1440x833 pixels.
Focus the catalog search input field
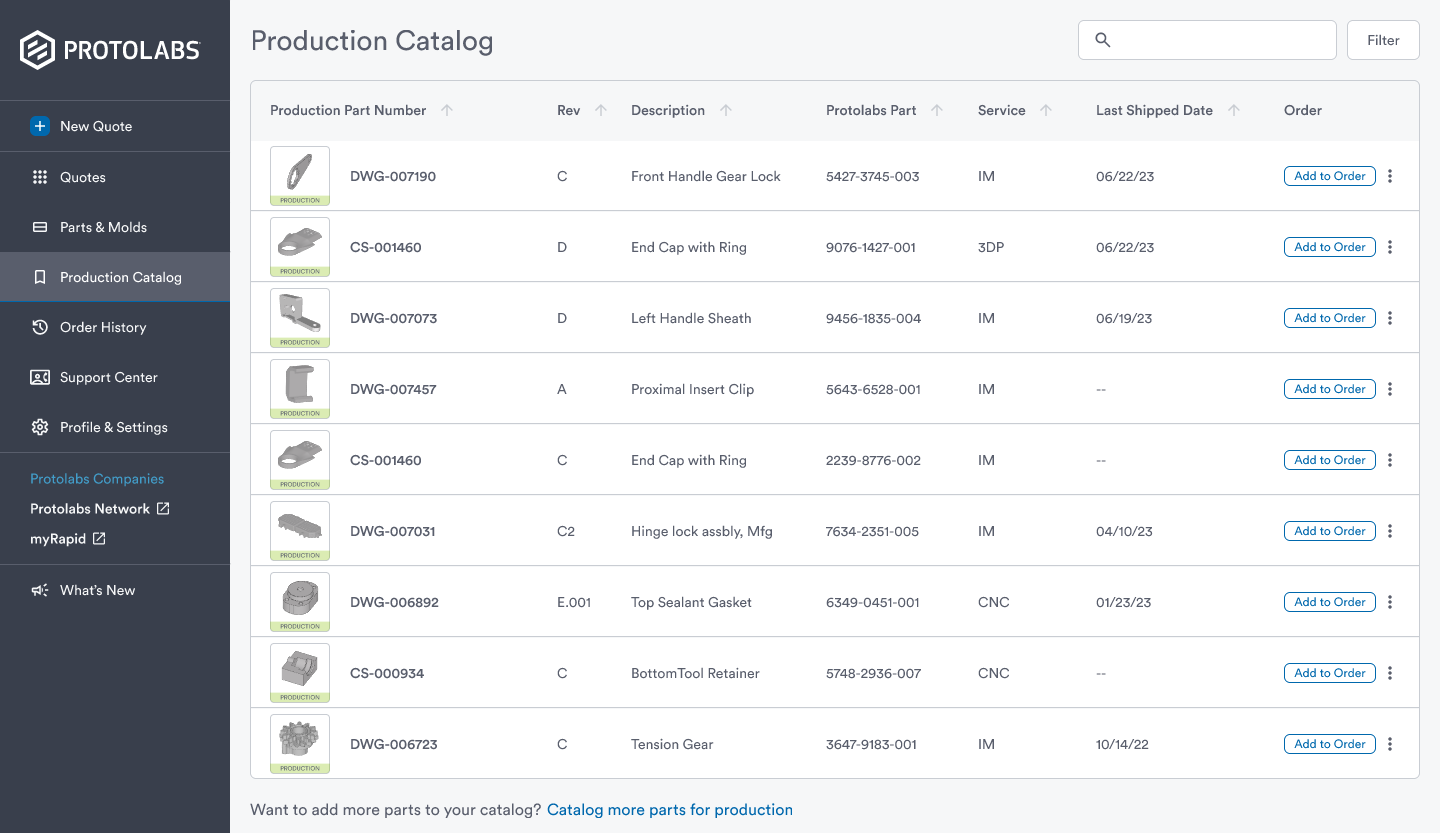pyautogui.click(x=1220, y=40)
